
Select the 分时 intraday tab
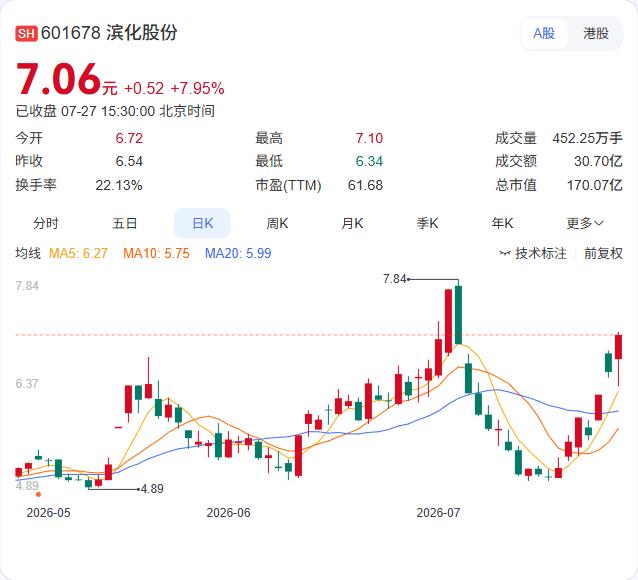(46, 223)
